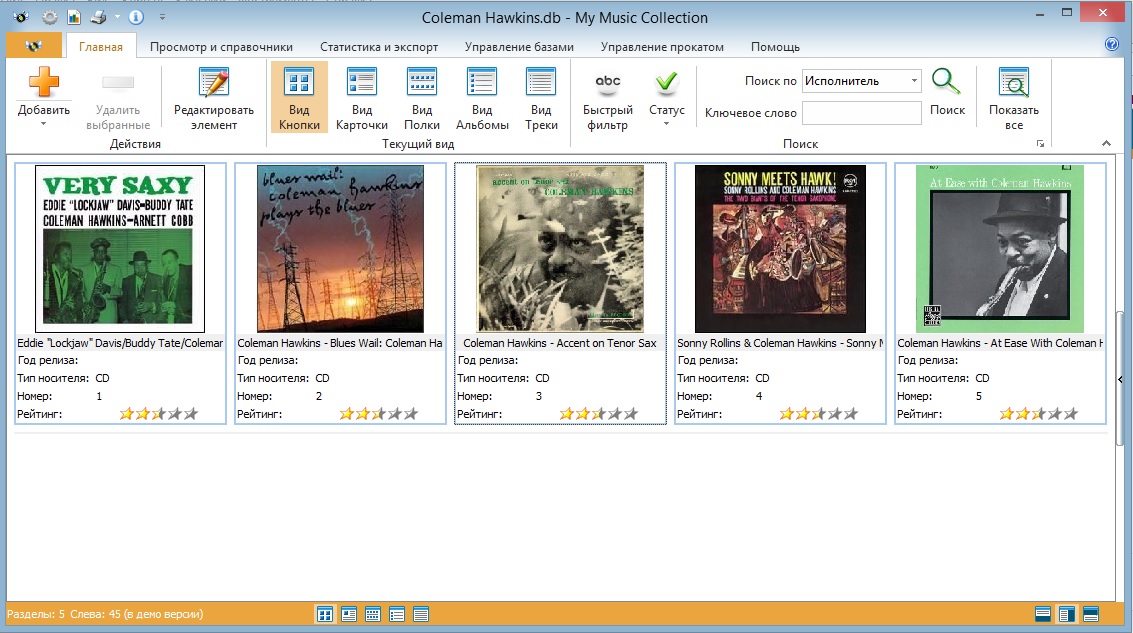Click the blue info quick-access icon
1133x633 pixels.
coord(136,17)
